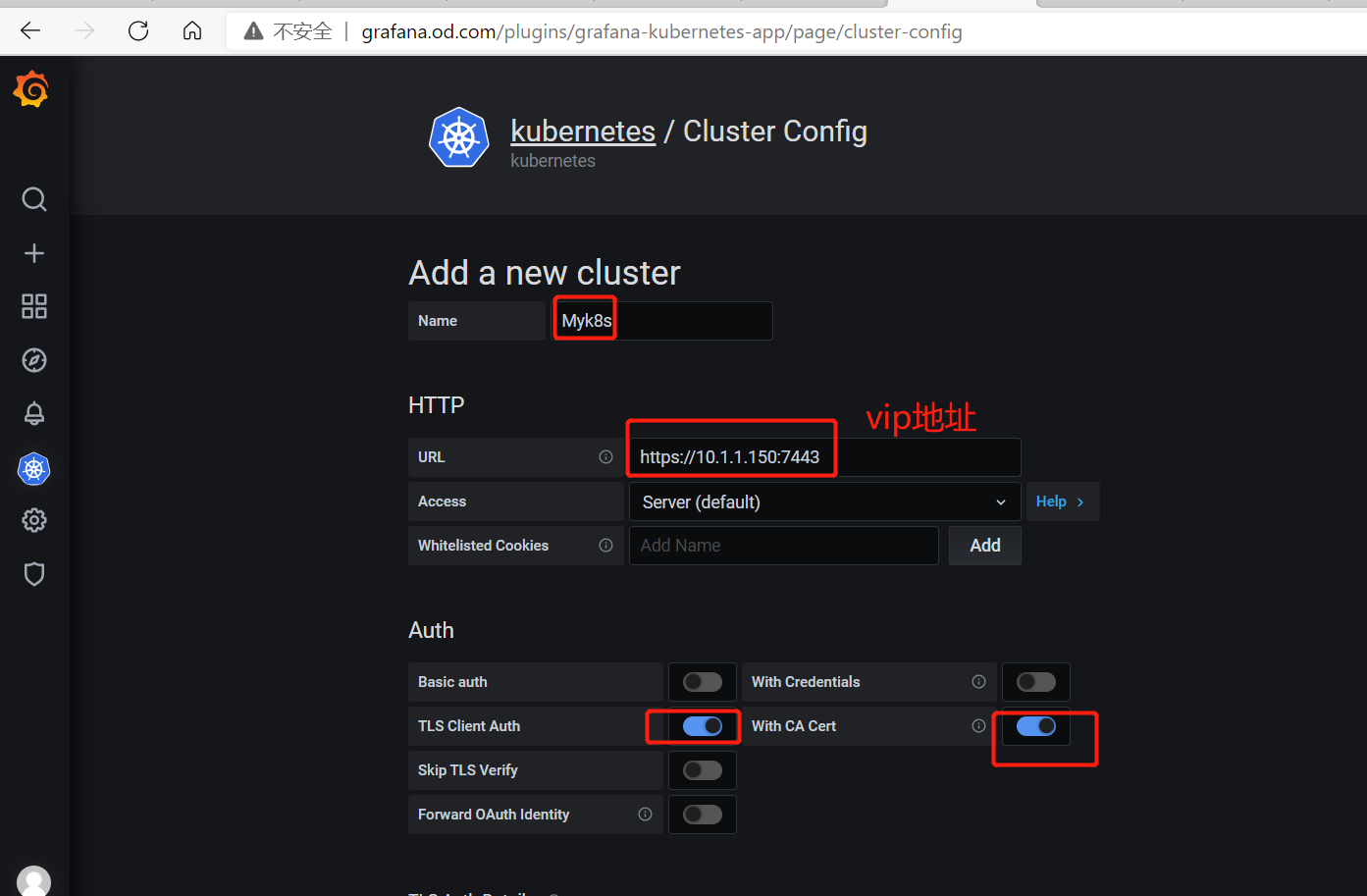Click the 'Add a new cluster' heading
Screen dimensions: 1367x896
(x=545, y=273)
